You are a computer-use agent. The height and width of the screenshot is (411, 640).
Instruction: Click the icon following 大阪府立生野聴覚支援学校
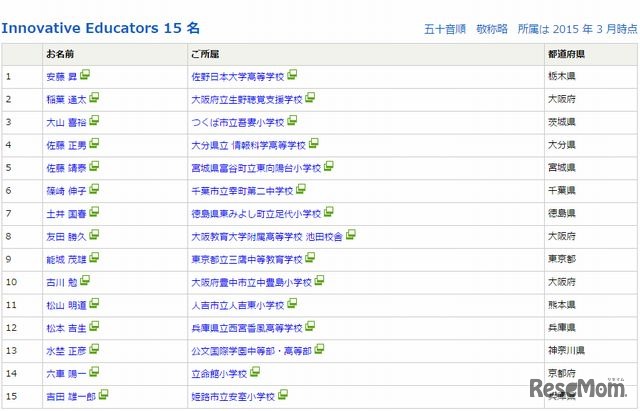coord(310,98)
